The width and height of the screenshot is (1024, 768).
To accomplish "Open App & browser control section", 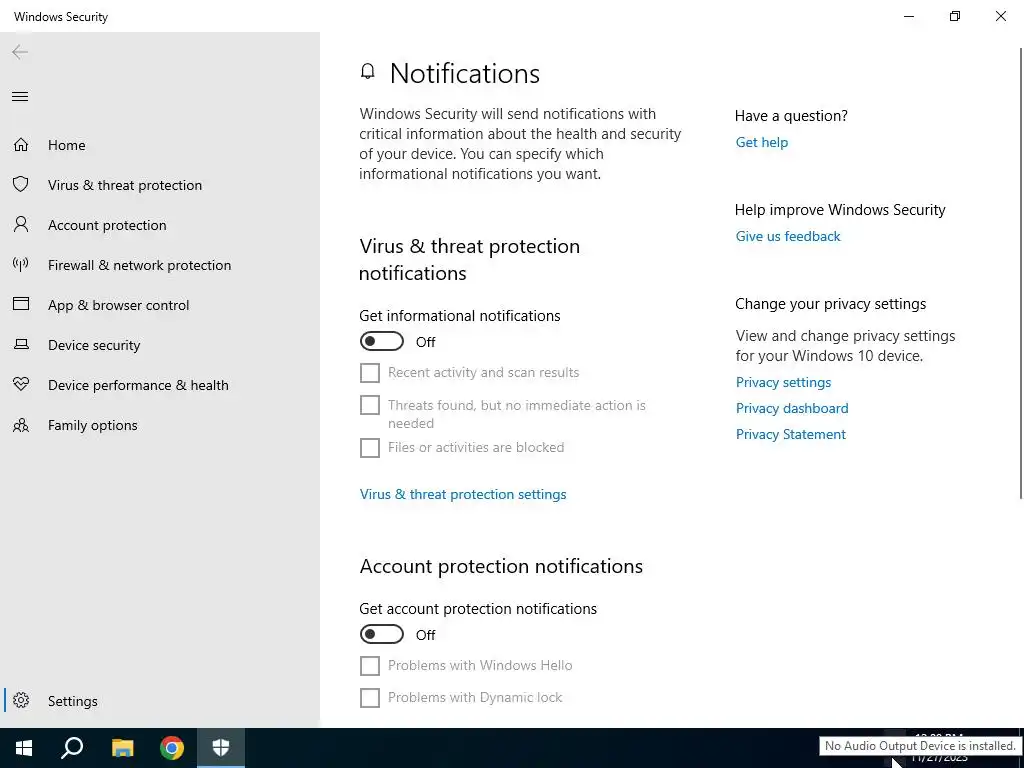I will (160, 305).
